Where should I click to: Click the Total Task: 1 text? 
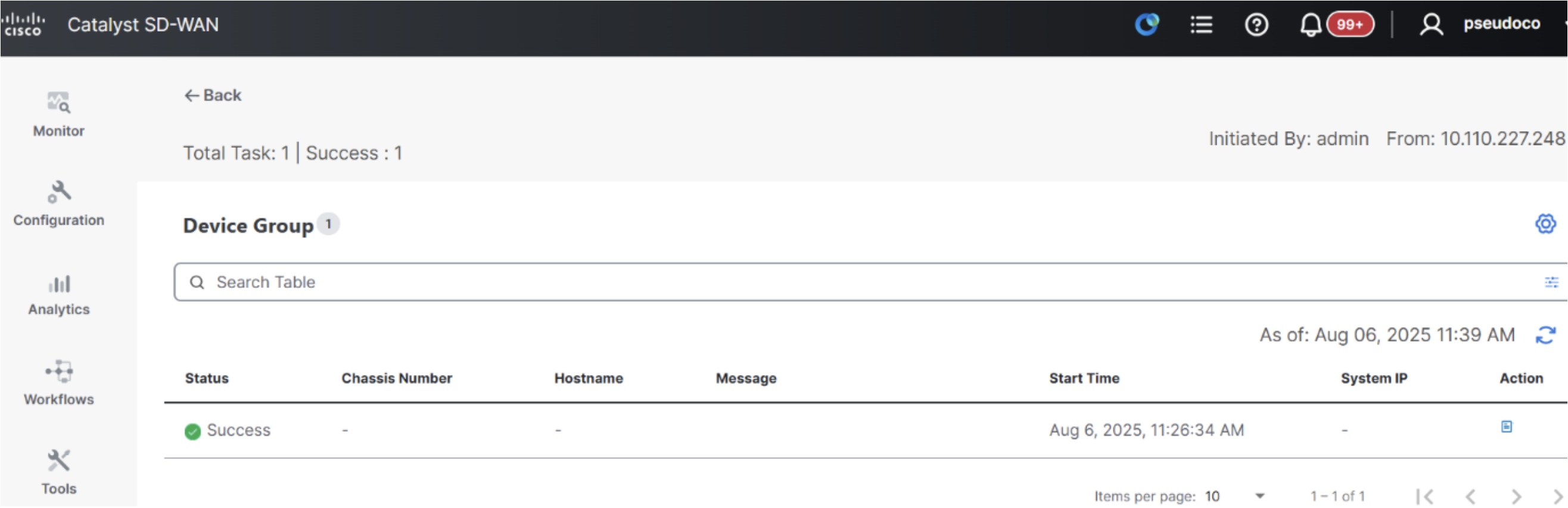[236, 153]
